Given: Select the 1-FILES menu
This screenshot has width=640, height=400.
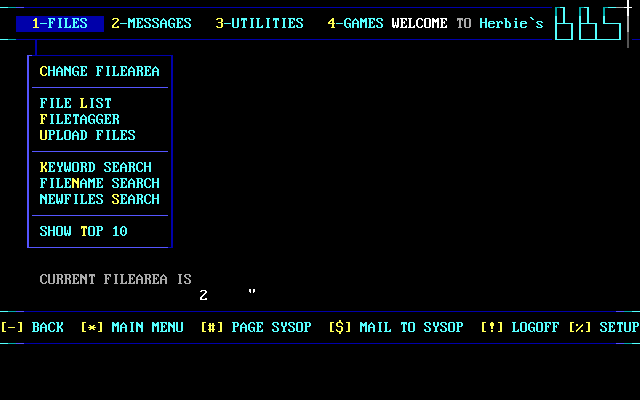Looking at the screenshot, I should (x=60, y=24).
